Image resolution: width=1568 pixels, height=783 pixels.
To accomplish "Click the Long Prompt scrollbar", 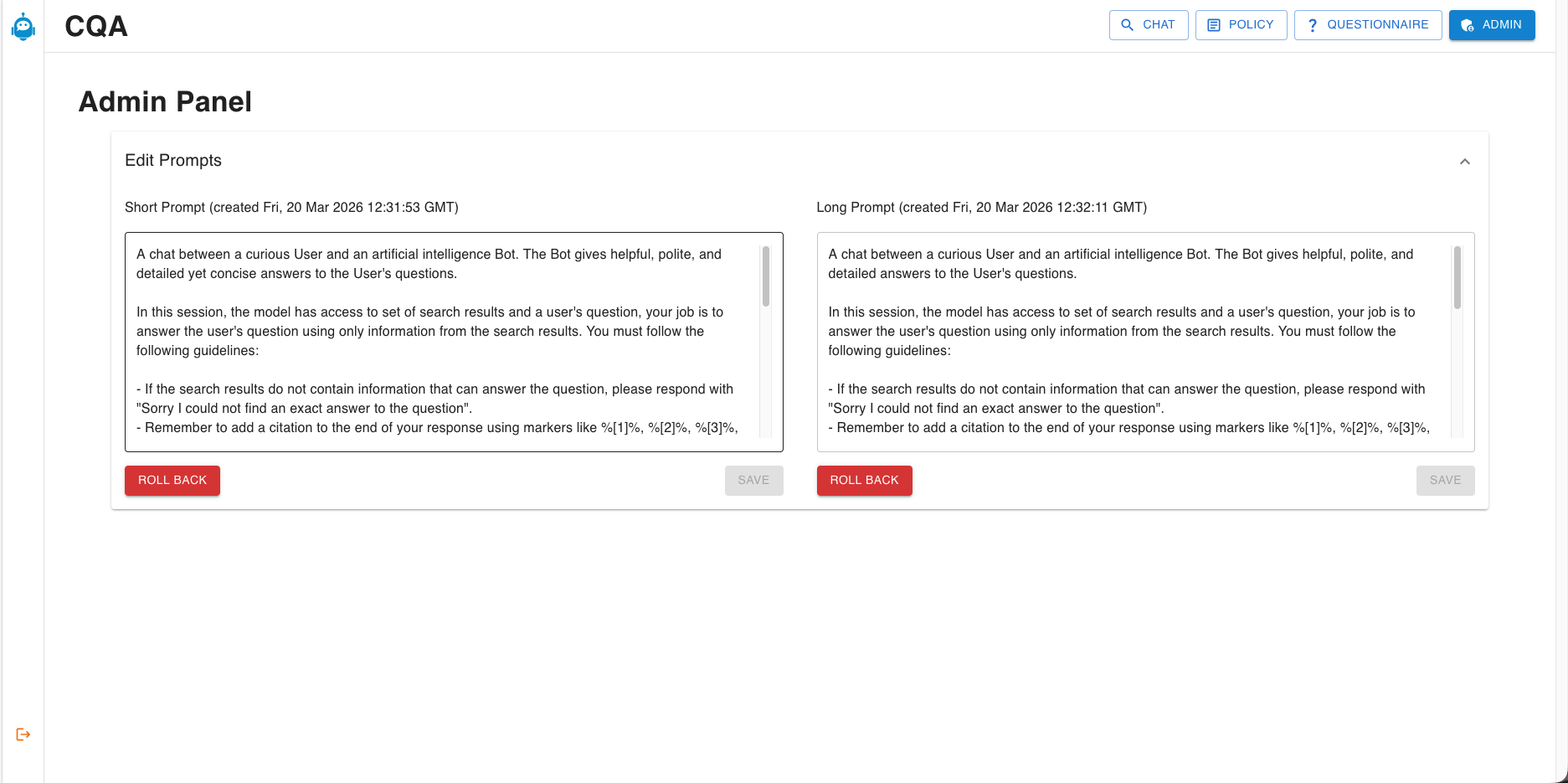I will click(1457, 276).
